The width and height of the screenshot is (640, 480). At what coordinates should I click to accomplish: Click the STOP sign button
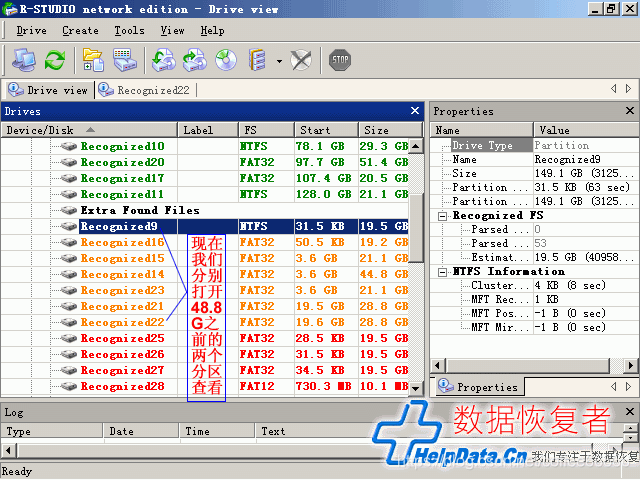[x=340, y=60]
